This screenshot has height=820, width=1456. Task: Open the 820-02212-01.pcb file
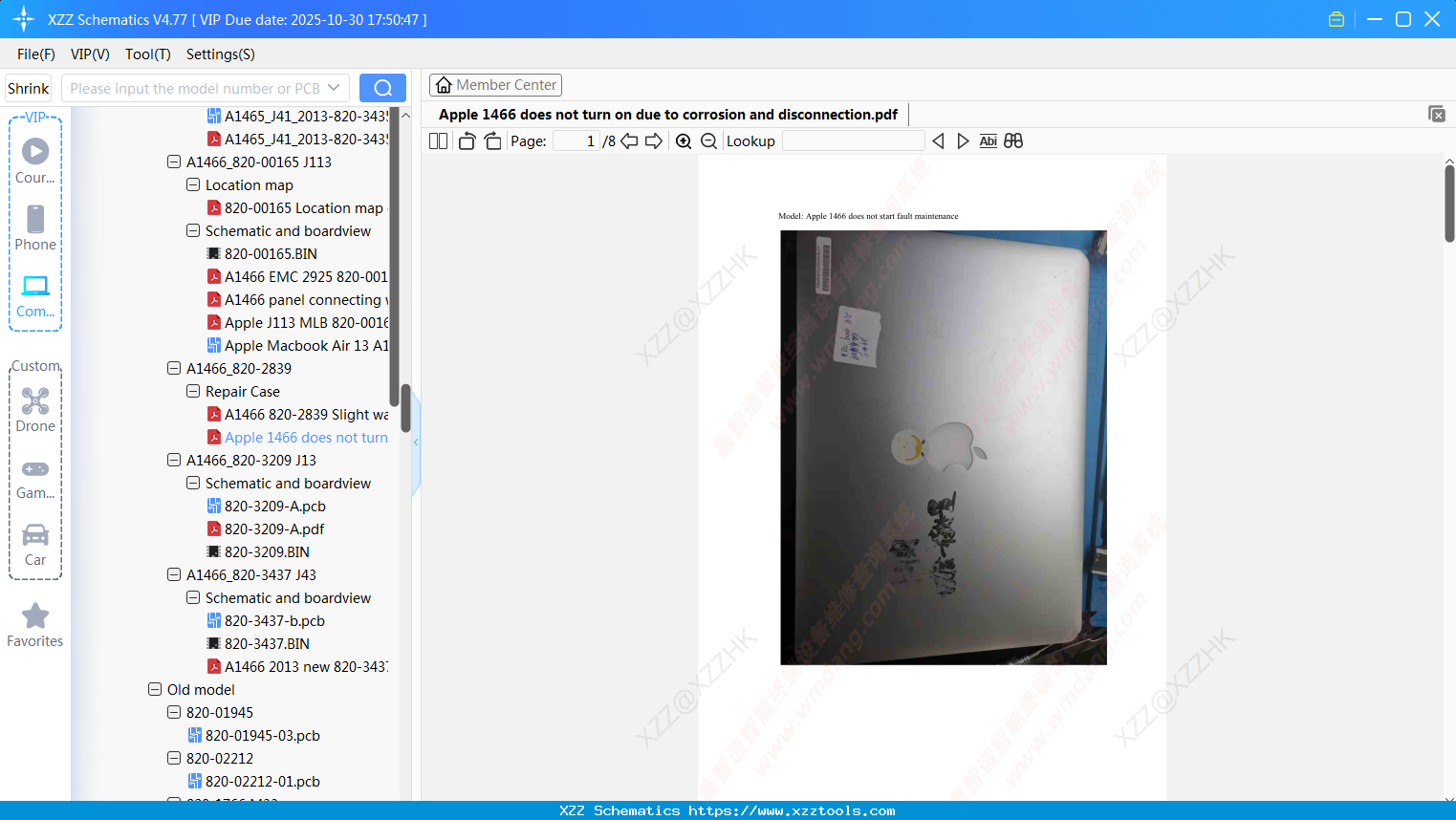pos(254,782)
